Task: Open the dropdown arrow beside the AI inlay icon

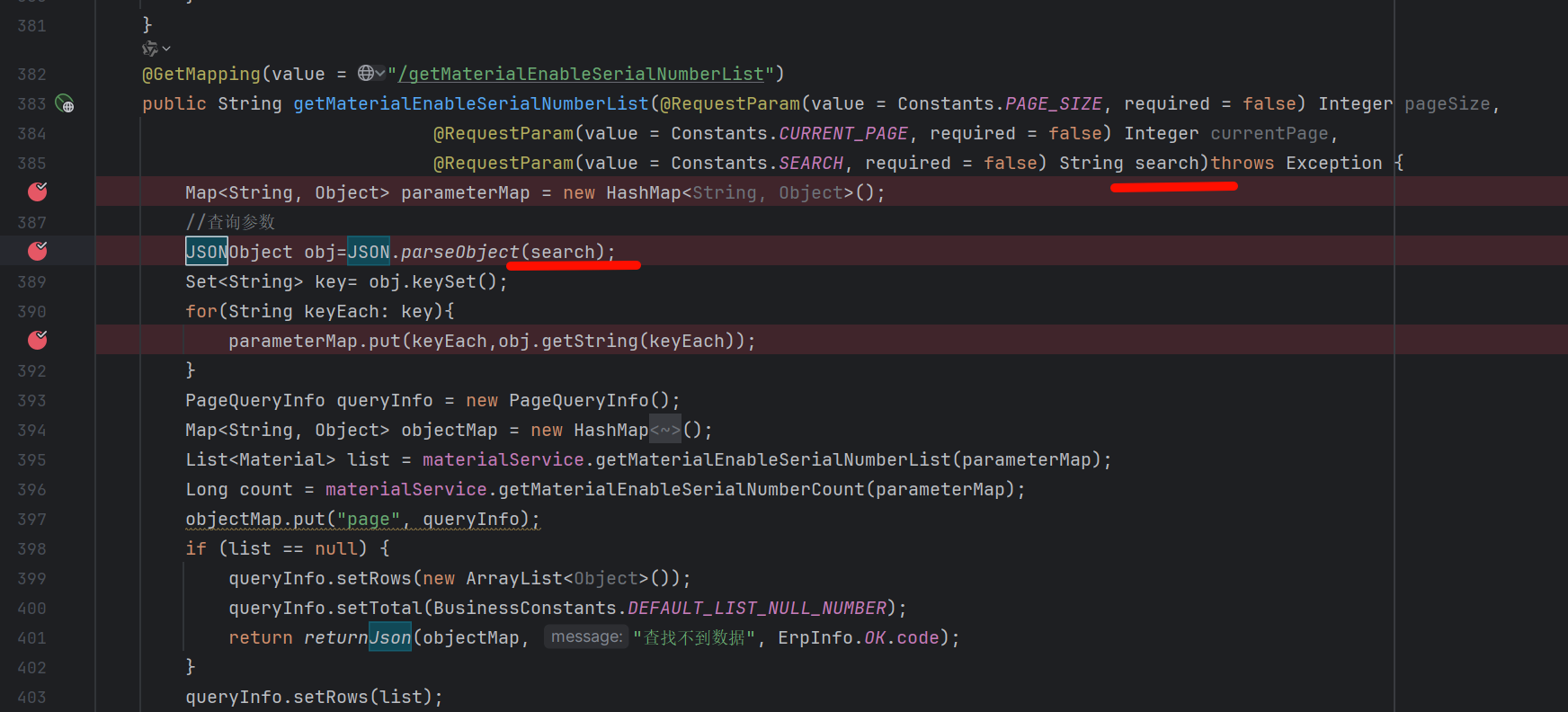Action: tap(166, 49)
